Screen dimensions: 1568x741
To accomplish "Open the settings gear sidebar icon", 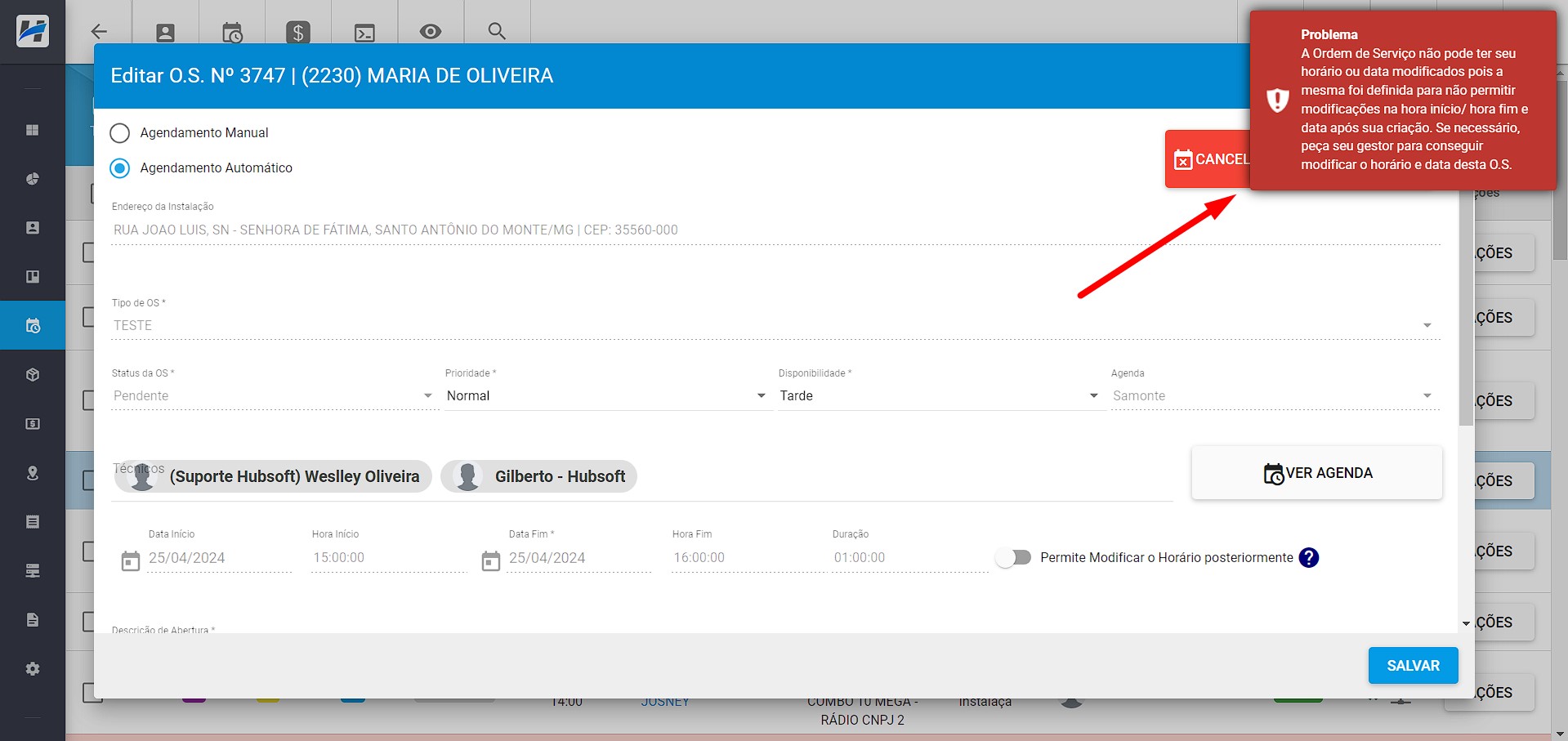I will [33, 669].
